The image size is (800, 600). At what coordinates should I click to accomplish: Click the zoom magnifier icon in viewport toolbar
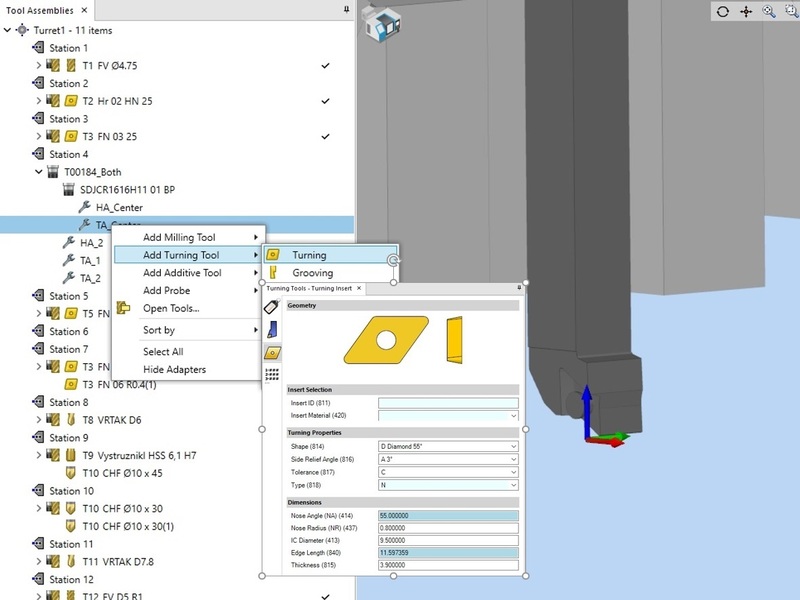(x=769, y=12)
